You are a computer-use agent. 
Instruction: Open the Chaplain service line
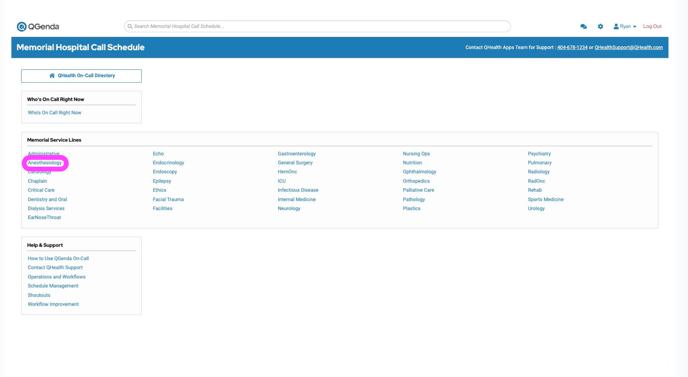click(x=37, y=181)
